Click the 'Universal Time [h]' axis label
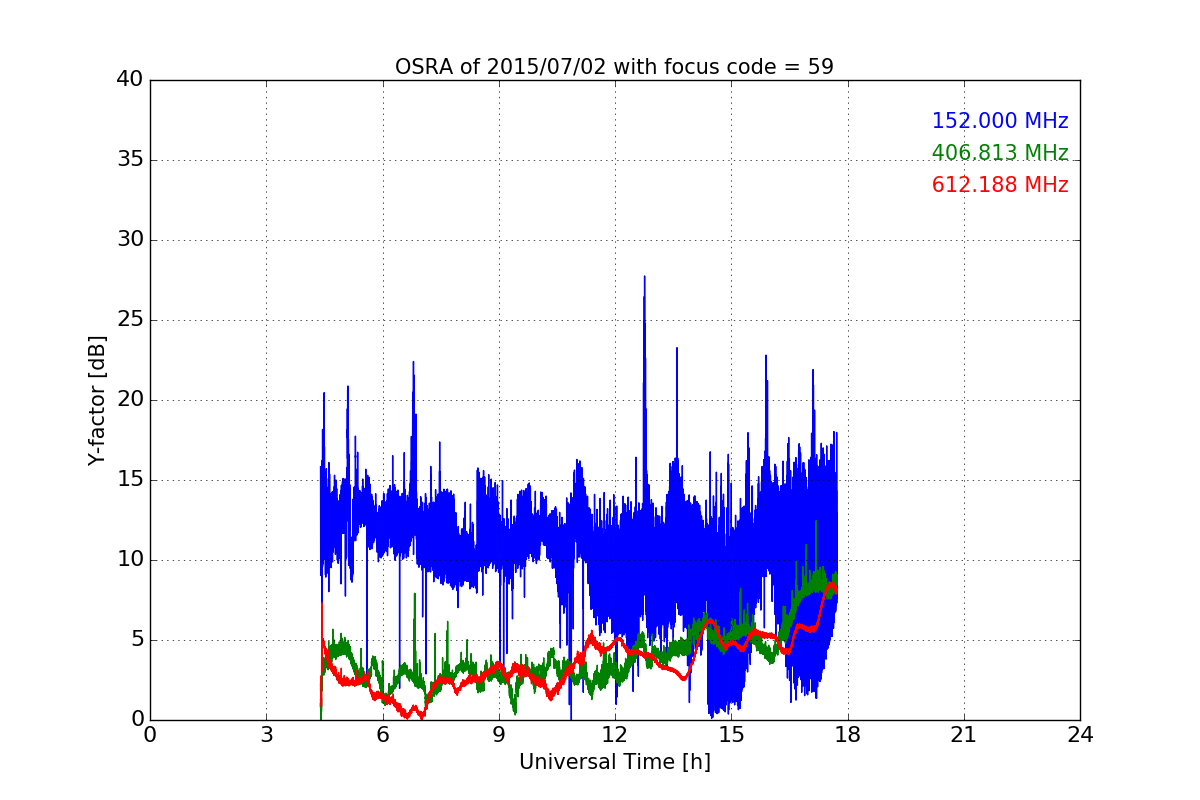 [614, 762]
